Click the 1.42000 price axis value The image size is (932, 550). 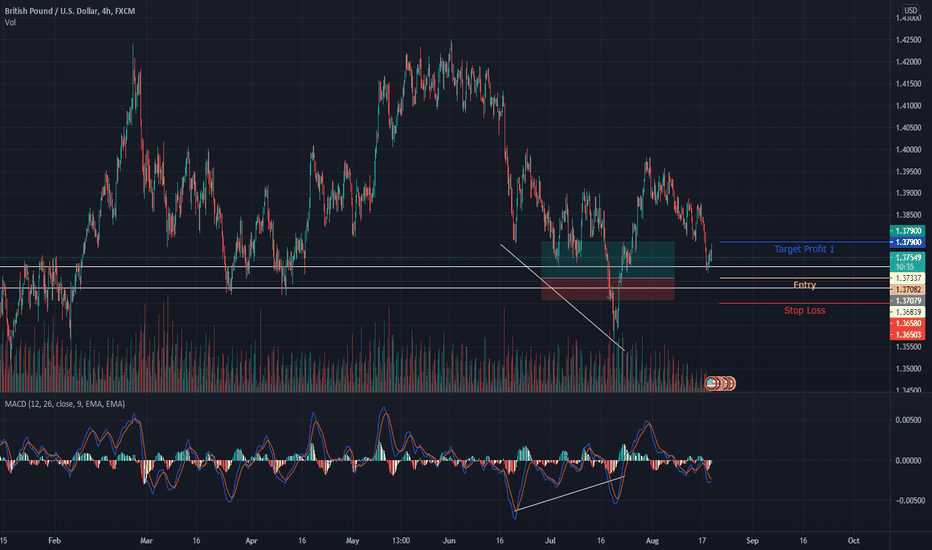[x=908, y=62]
